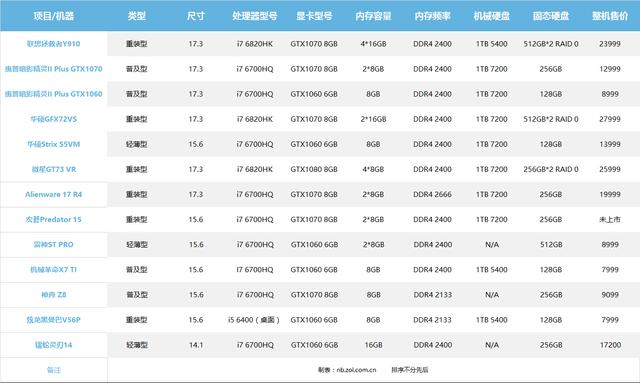Click the 内存频率 column header
This screenshot has width=640, height=383.
[432, 16]
